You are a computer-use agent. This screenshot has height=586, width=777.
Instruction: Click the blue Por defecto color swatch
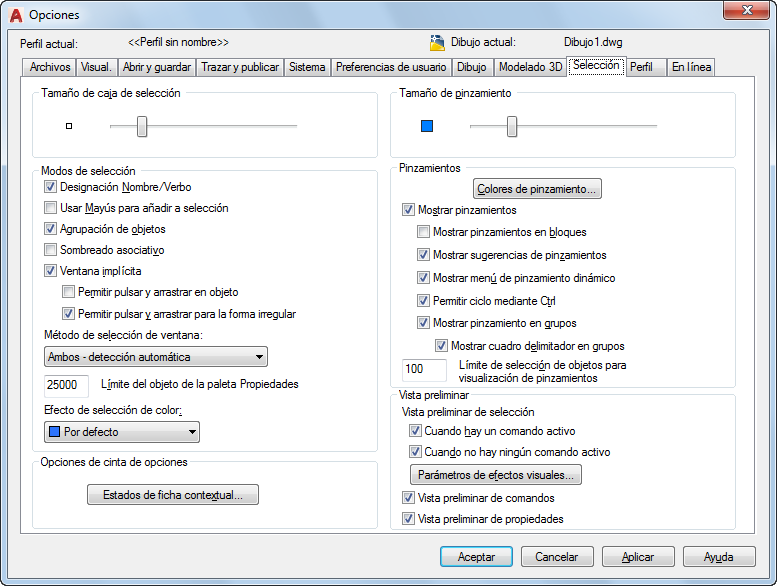tap(55, 432)
